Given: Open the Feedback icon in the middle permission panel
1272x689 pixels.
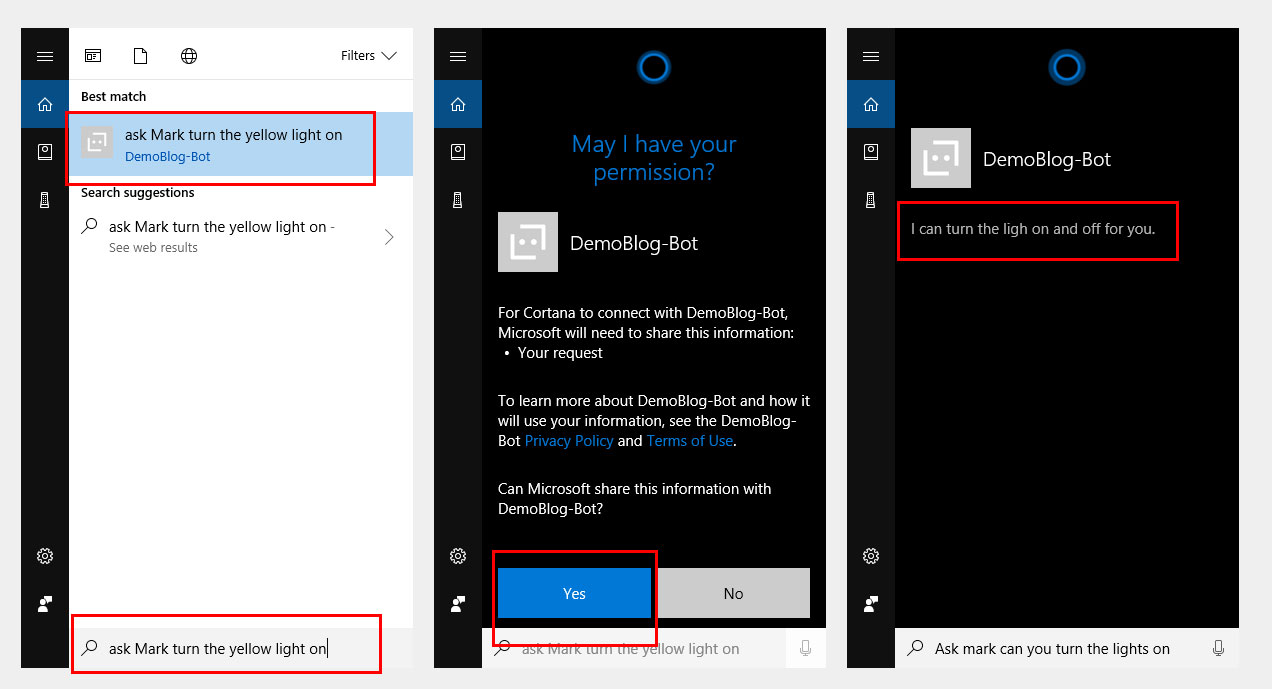Looking at the screenshot, I should coord(458,604).
